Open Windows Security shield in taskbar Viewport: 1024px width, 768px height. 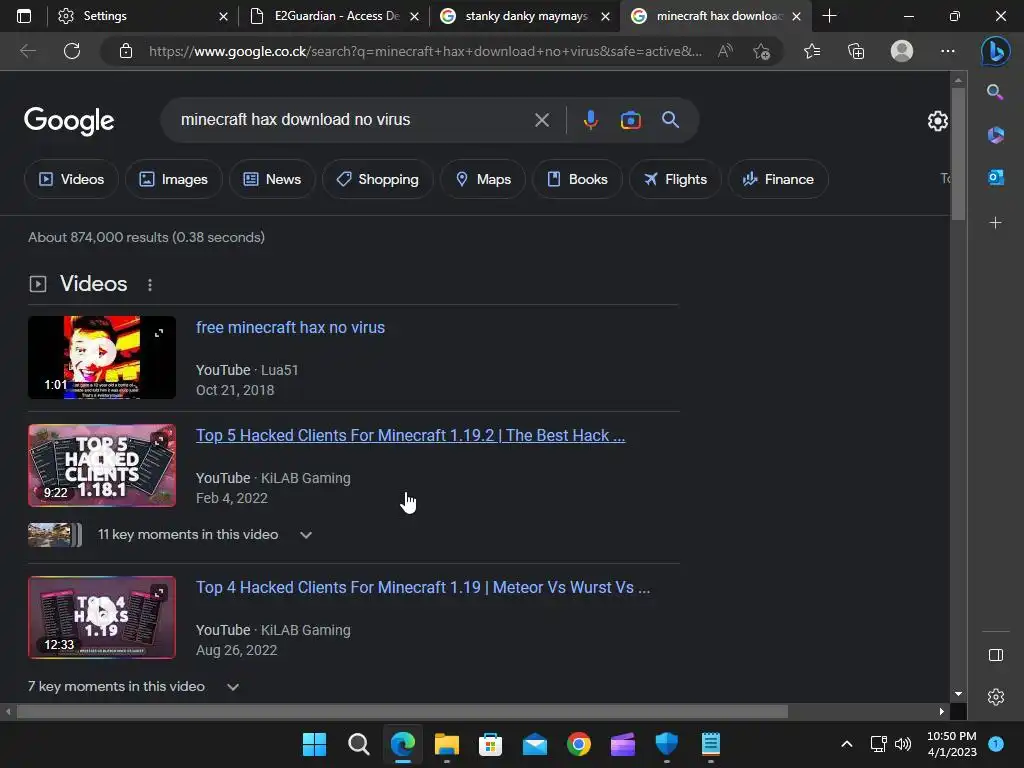667,744
